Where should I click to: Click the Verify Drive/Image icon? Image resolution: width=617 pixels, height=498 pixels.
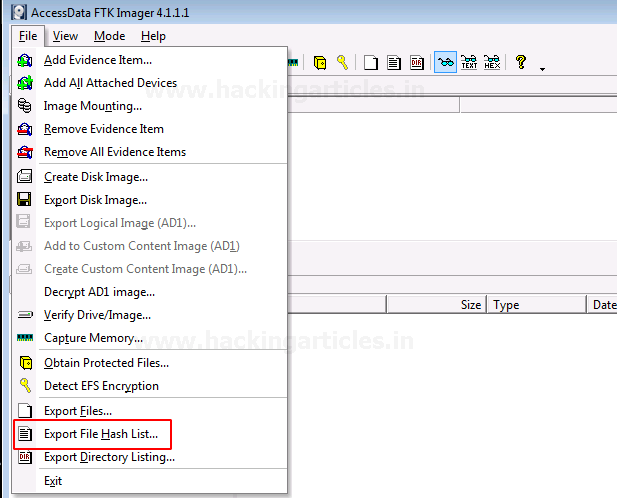pos(25,314)
